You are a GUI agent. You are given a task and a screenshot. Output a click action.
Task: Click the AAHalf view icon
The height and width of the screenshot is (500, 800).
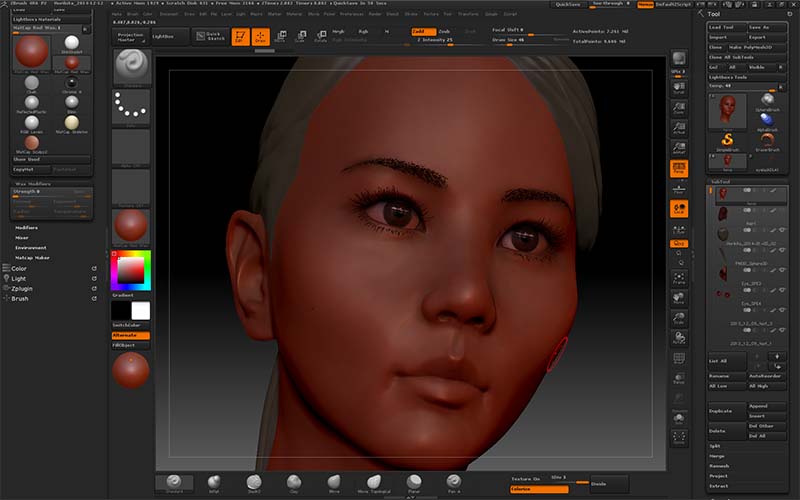[x=679, y=148]
